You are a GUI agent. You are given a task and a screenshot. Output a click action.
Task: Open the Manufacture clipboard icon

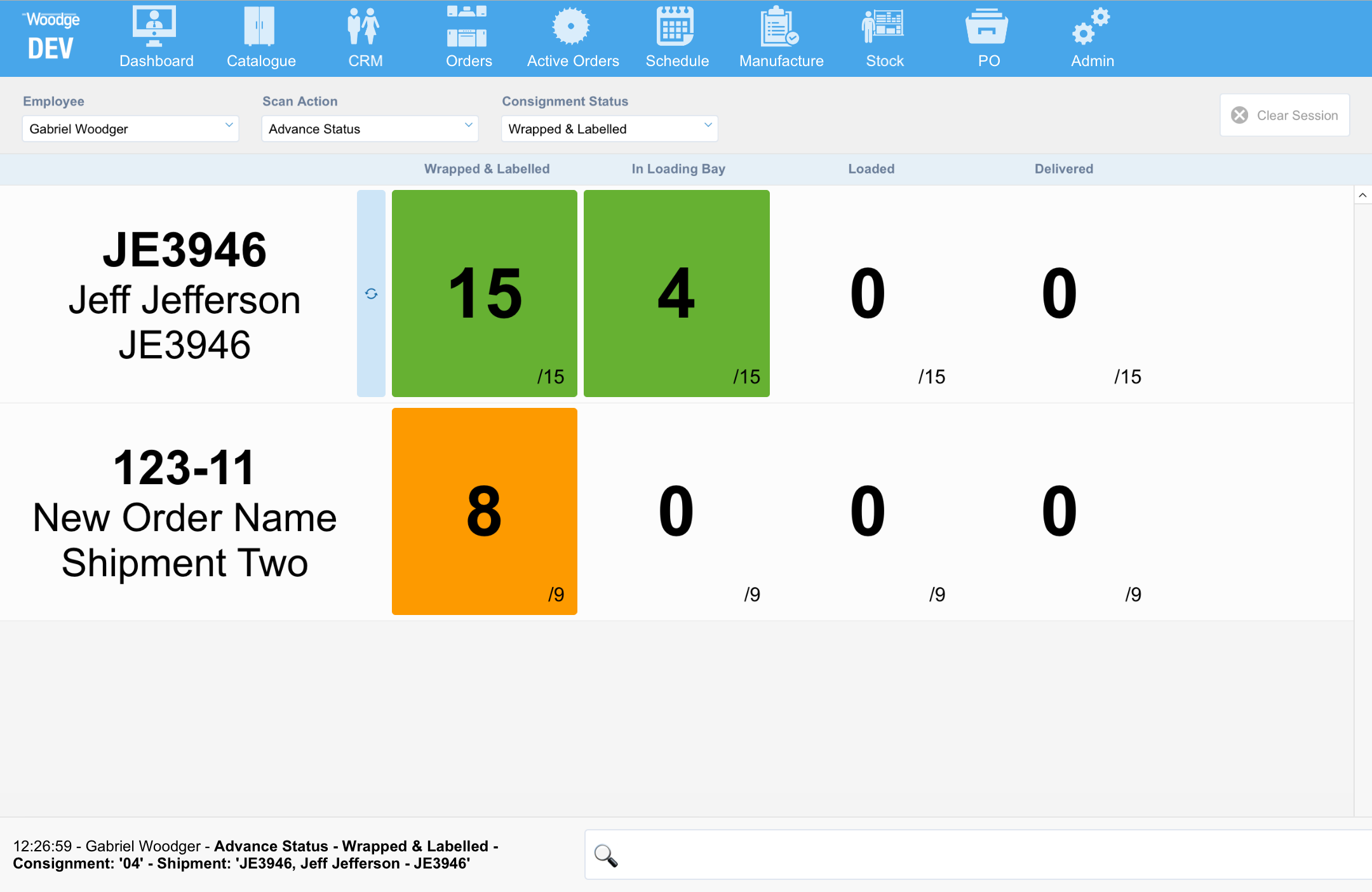780,27
